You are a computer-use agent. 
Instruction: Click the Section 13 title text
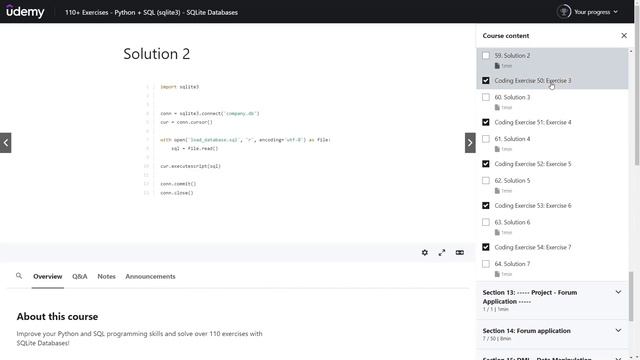pos(530,297)
